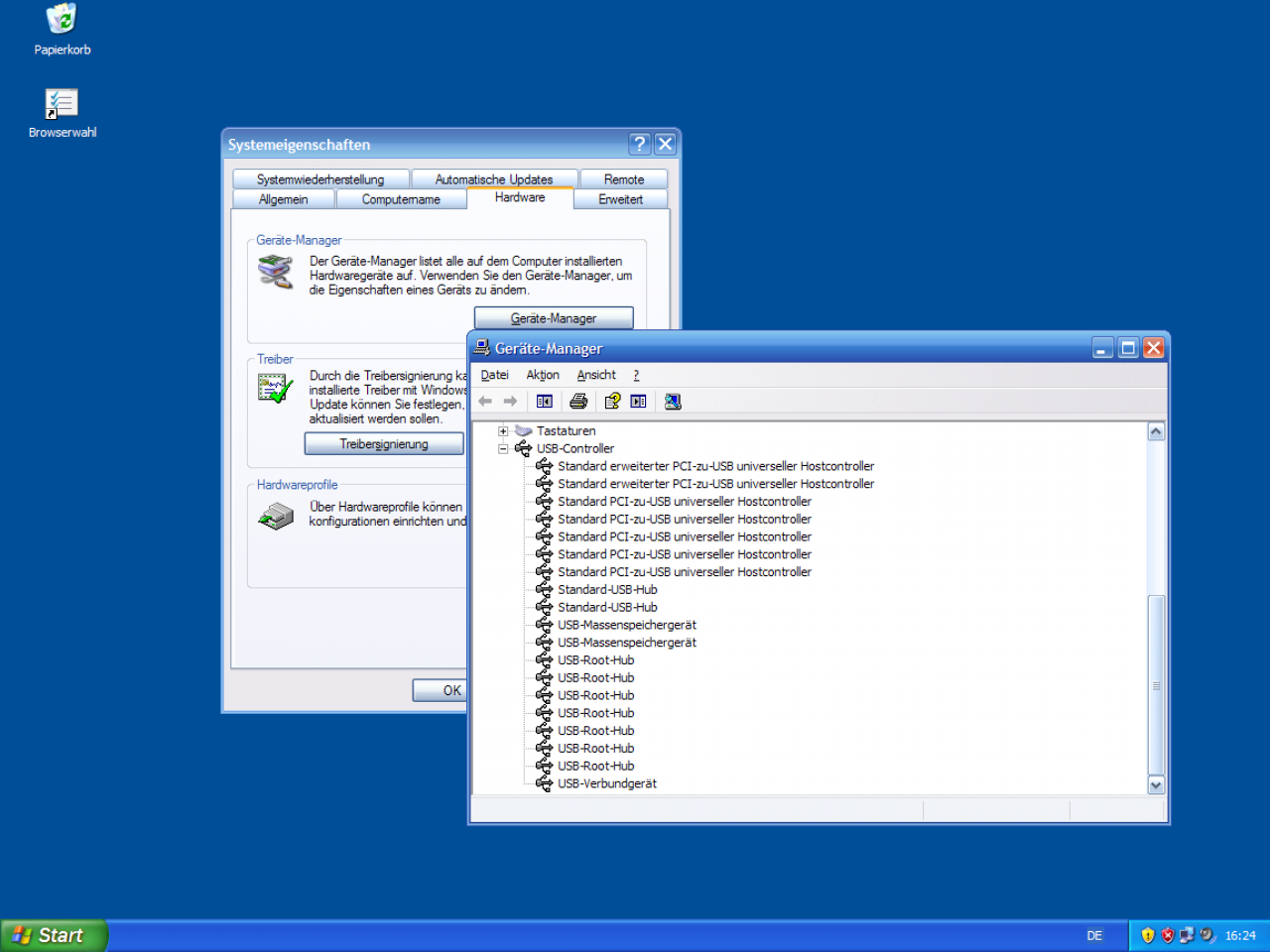
Task: Click the disabled Back arrow in Geräte-Manager toolbar
Action: (485, 402)
